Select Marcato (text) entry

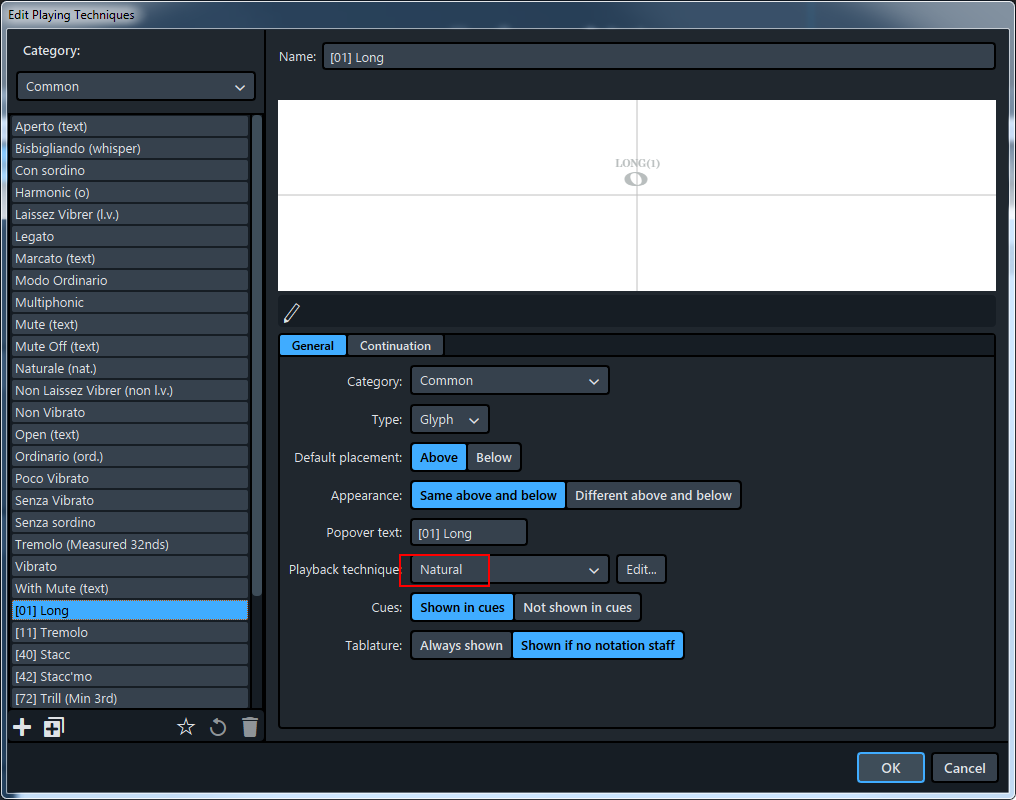coord(130,258)
